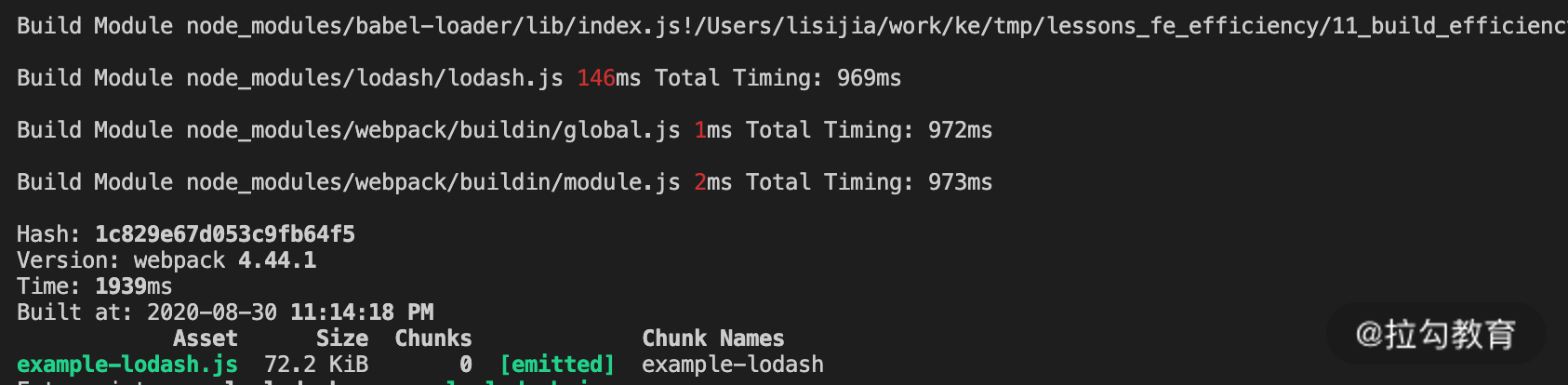The width and height of the screenshot is (1568, 385).
Task: Click the Chunk Names column header
Action: coord(712,339)
